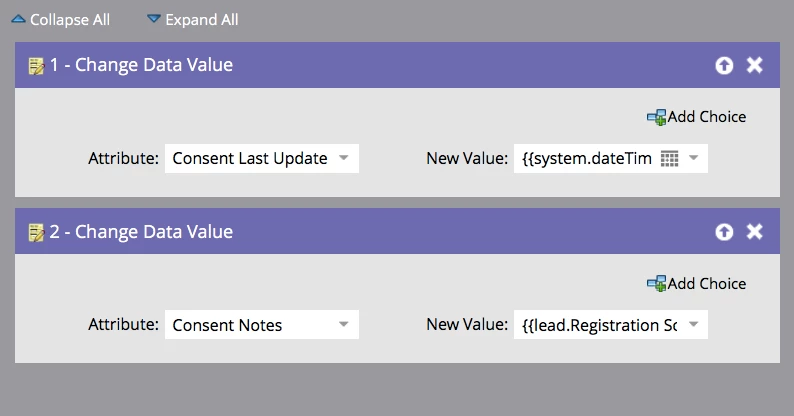Click step 2 flow-step note icon

coord(36,232)
